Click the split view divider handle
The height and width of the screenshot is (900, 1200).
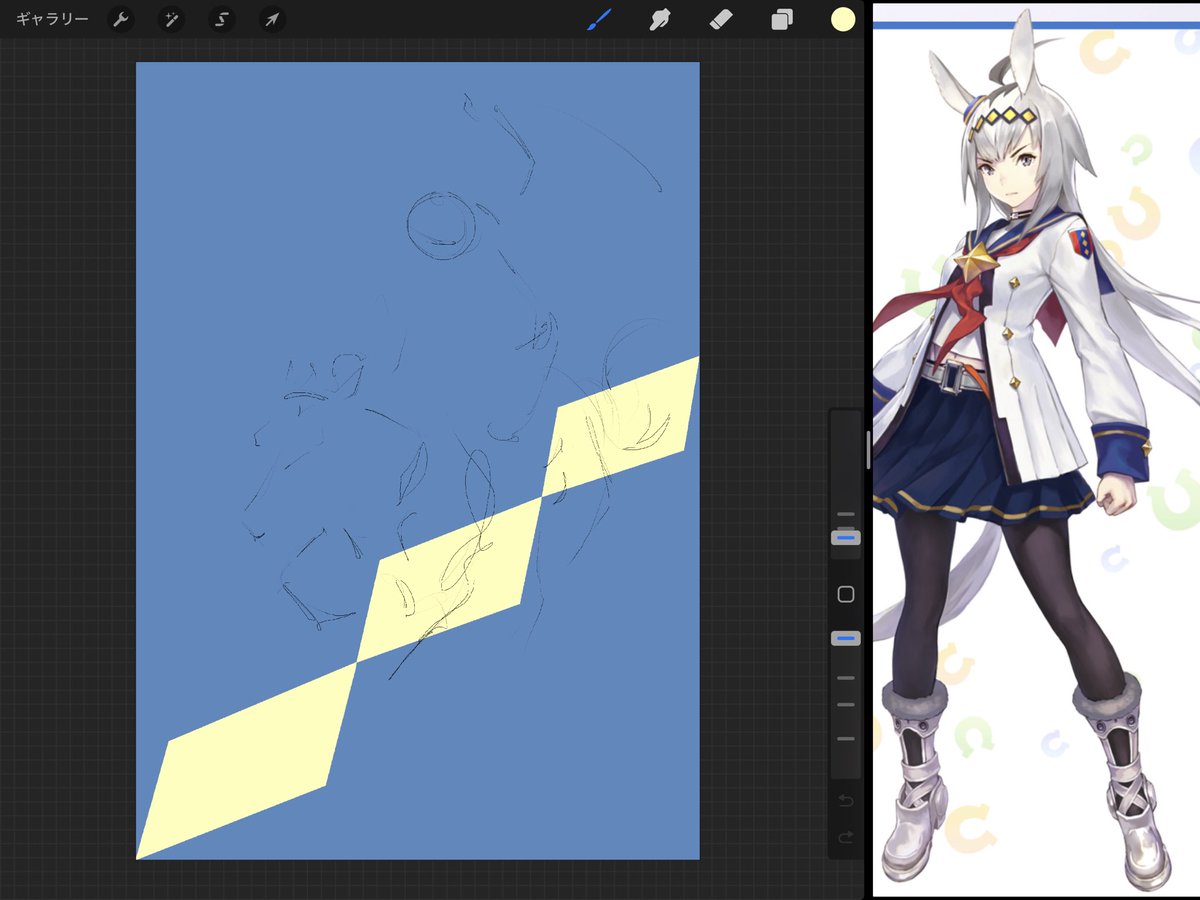[867, 450]
